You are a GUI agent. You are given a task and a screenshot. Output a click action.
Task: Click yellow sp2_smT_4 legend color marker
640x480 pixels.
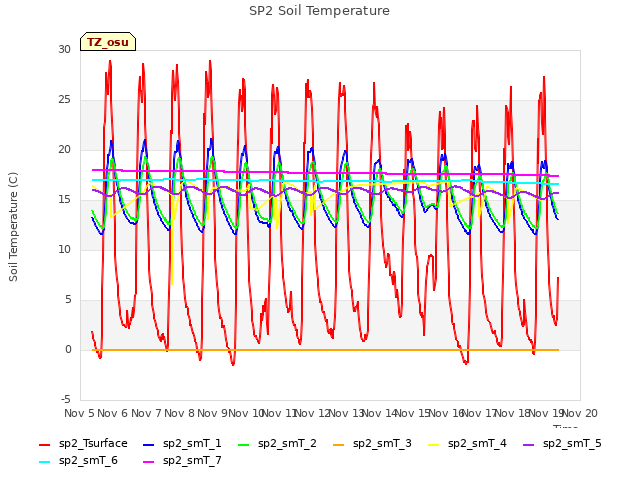[x=433, y=444]
